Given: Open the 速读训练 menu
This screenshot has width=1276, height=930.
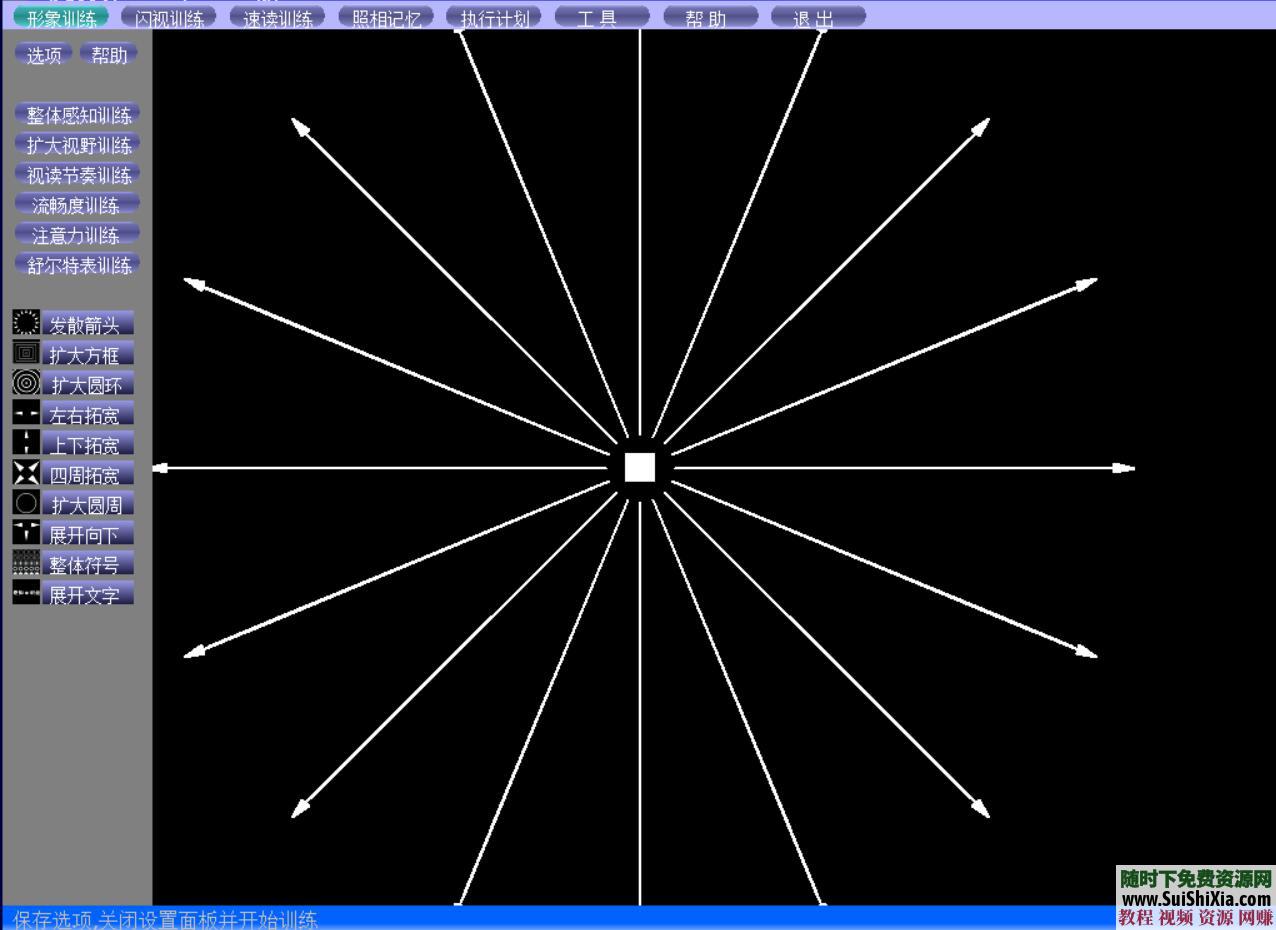Looking at the screenshot, I should coord(277,17).
